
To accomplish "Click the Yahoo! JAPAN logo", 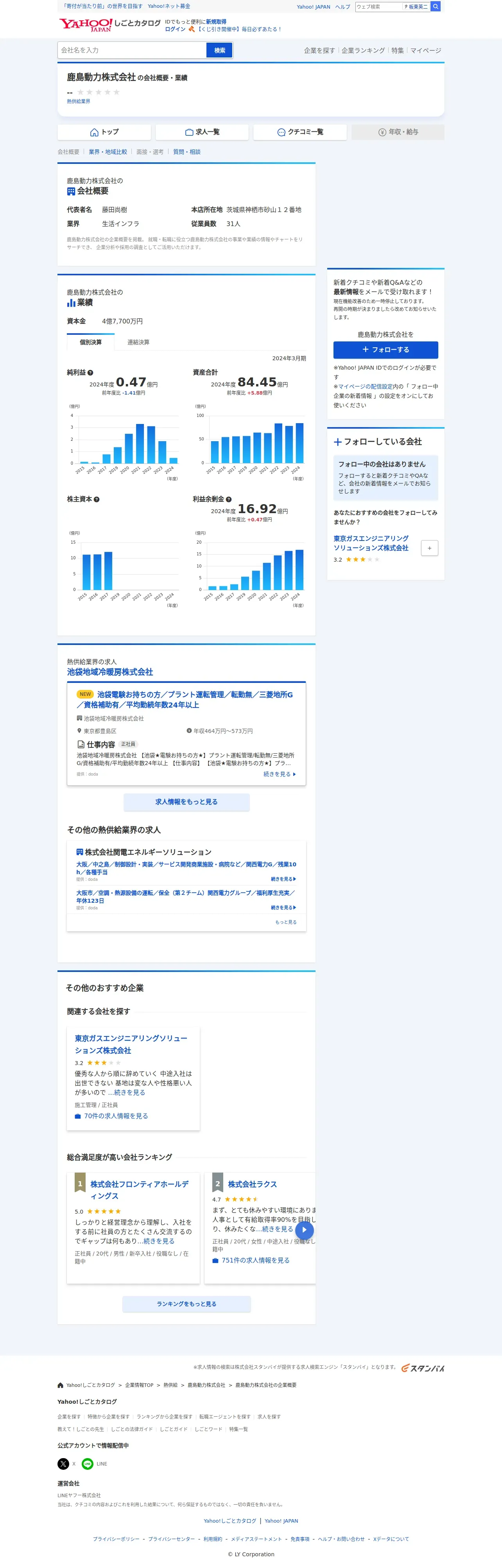I will click(85, 24).
